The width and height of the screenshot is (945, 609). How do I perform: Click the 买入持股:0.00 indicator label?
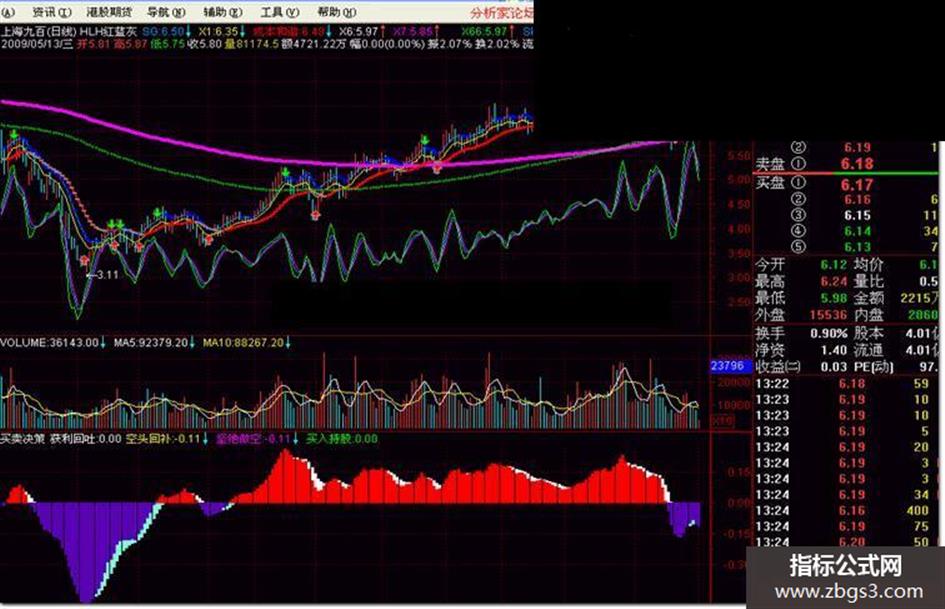click(342, 439)
